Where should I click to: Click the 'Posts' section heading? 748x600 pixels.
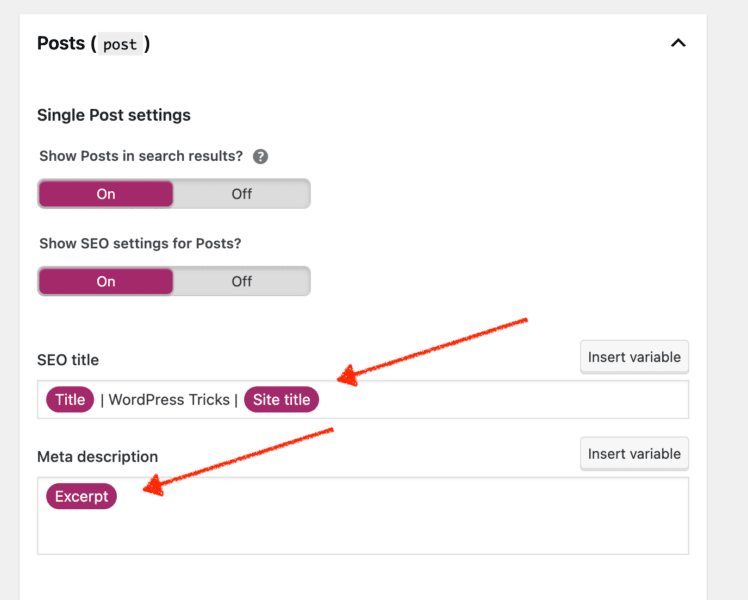pos(61,43)
